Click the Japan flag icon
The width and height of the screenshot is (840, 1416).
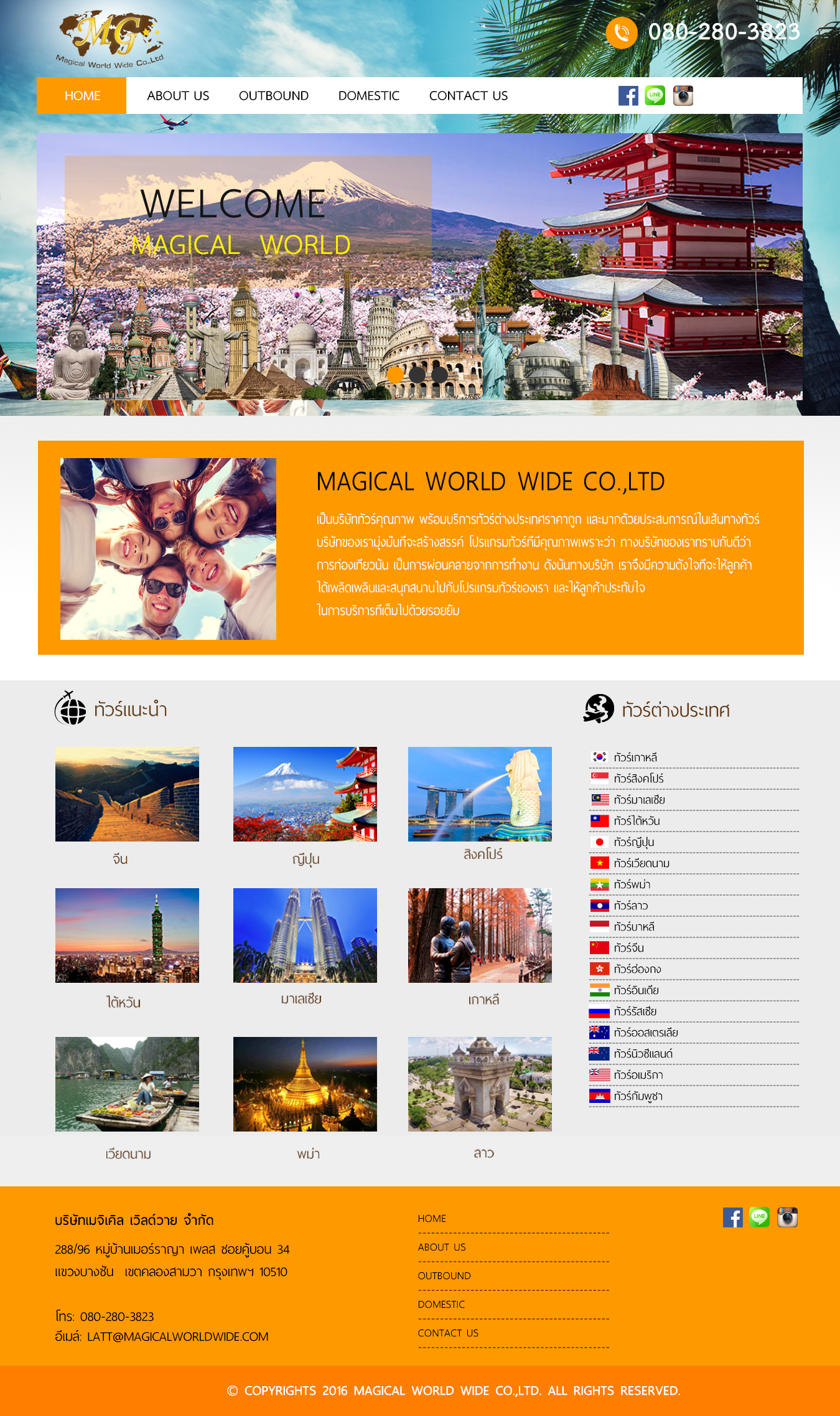[x=599, y=842]
